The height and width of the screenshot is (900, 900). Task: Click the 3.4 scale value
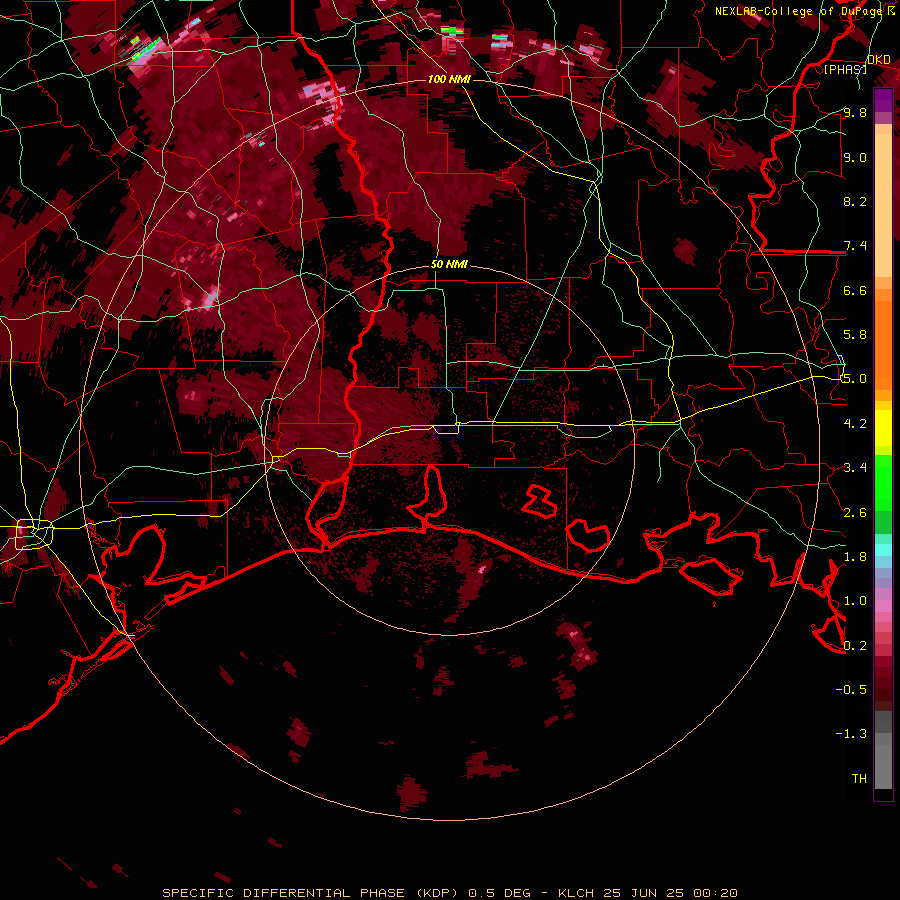pyautogui.click(x=854, y=468)
